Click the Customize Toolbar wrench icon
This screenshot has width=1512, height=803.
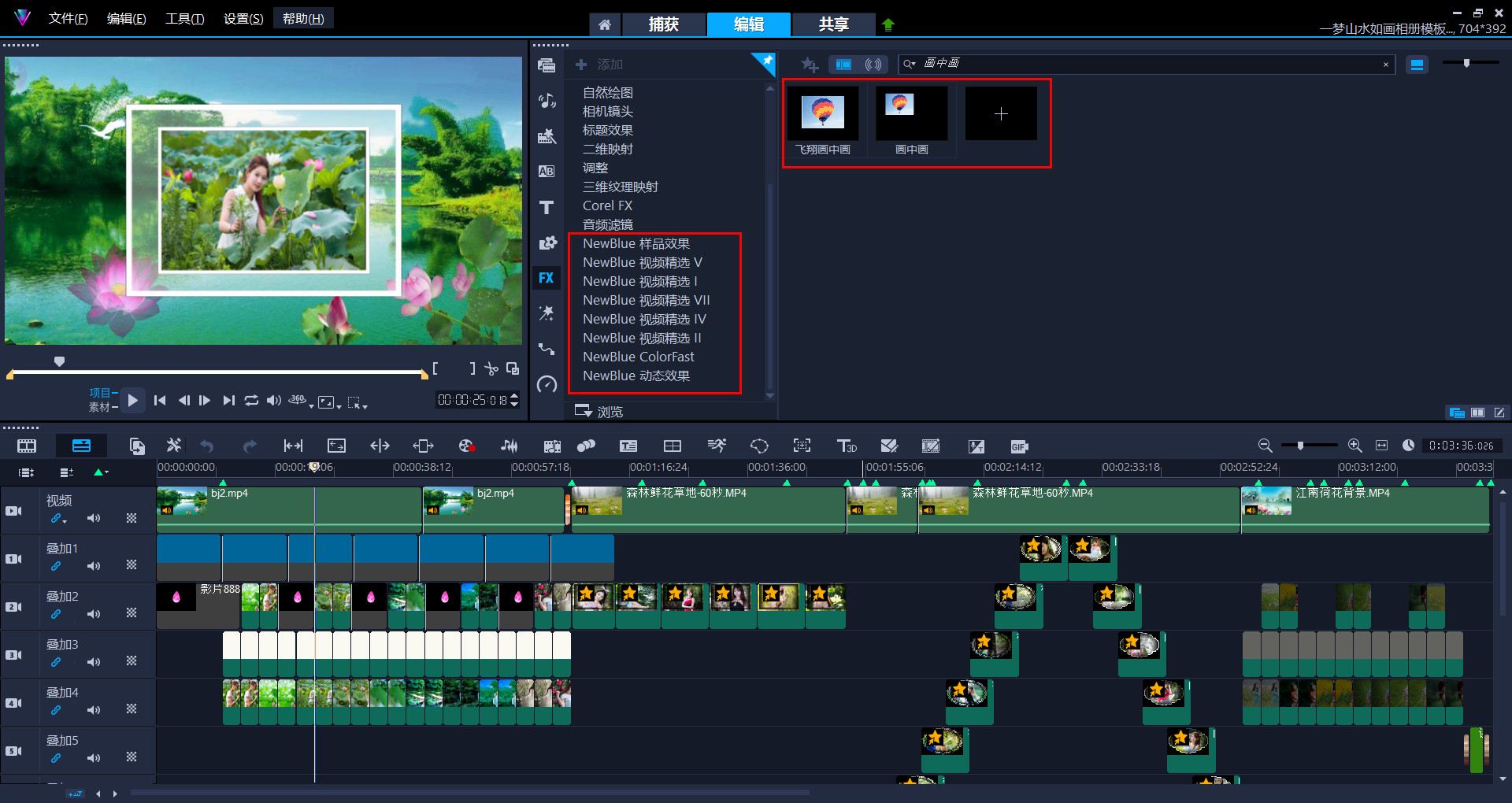tap(173, 446)
